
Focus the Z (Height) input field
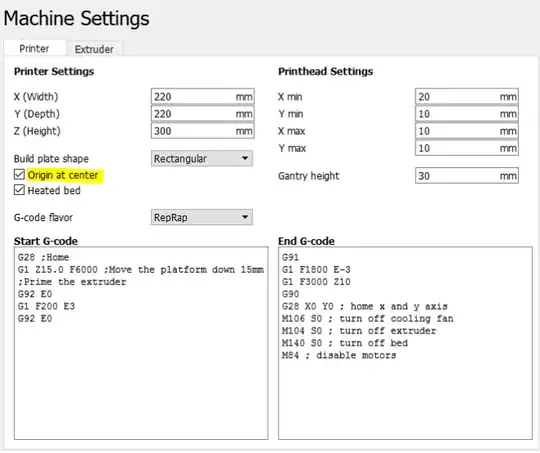(x=202, y=131)
